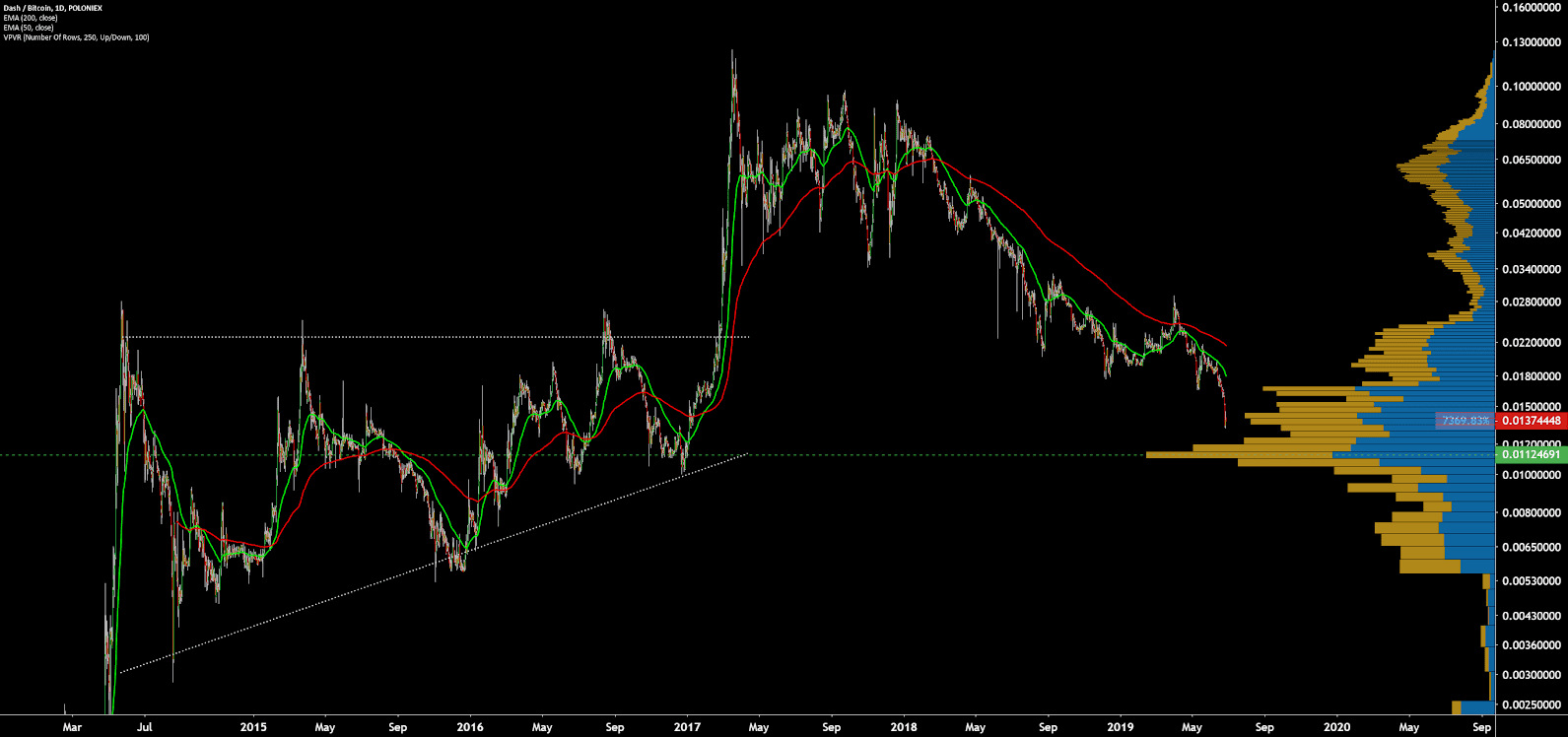
Task: Click the 2019 label on time axis
Action: [1121, 728]
